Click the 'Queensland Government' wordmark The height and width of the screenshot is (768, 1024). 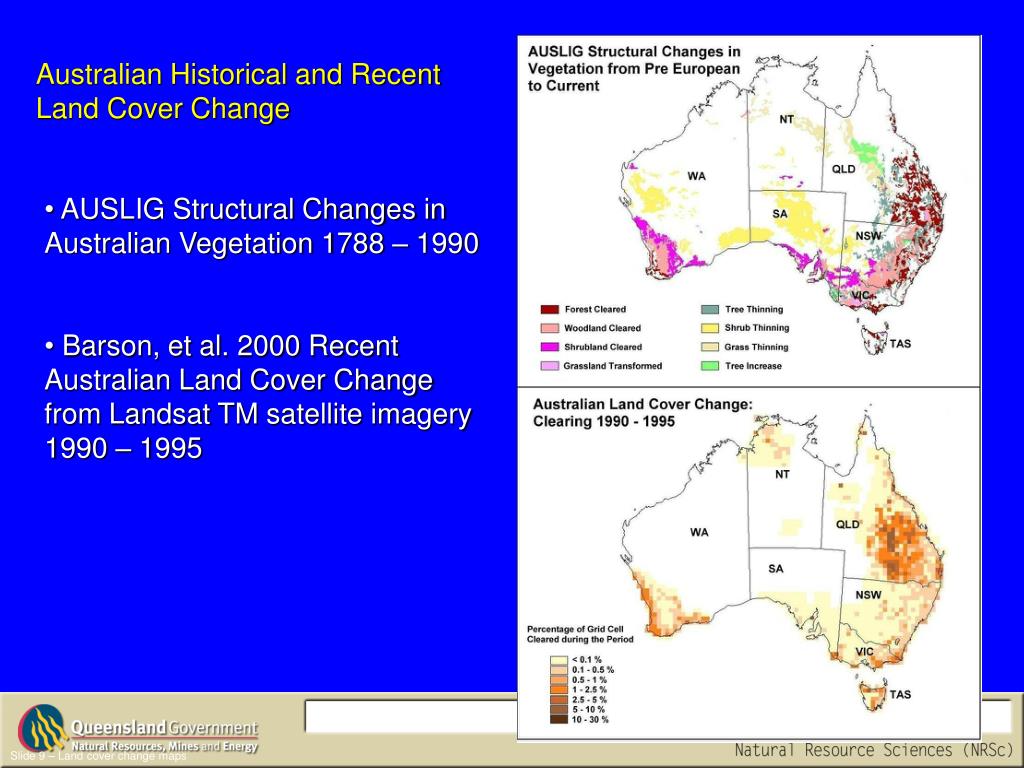164,728
